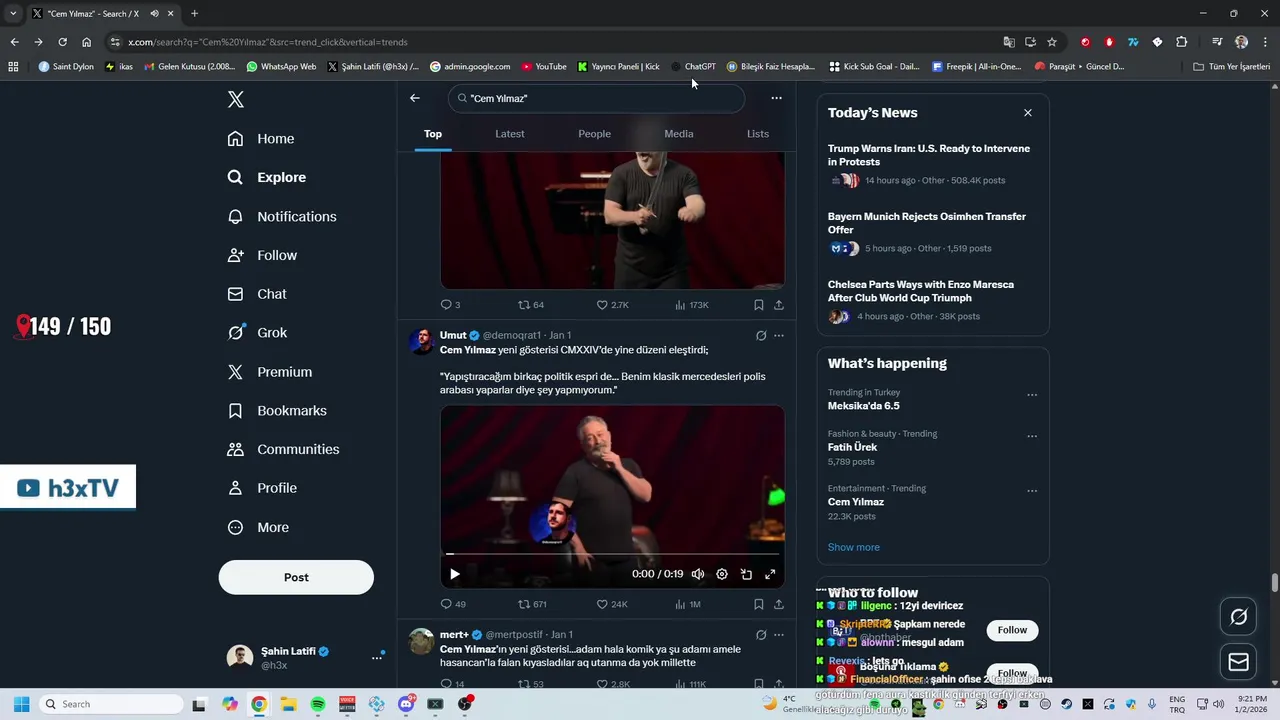Viewport: 1280px width, 720px height.
Task: Expand the More menu in the sidebar
Action: click(x=258, y=527)
